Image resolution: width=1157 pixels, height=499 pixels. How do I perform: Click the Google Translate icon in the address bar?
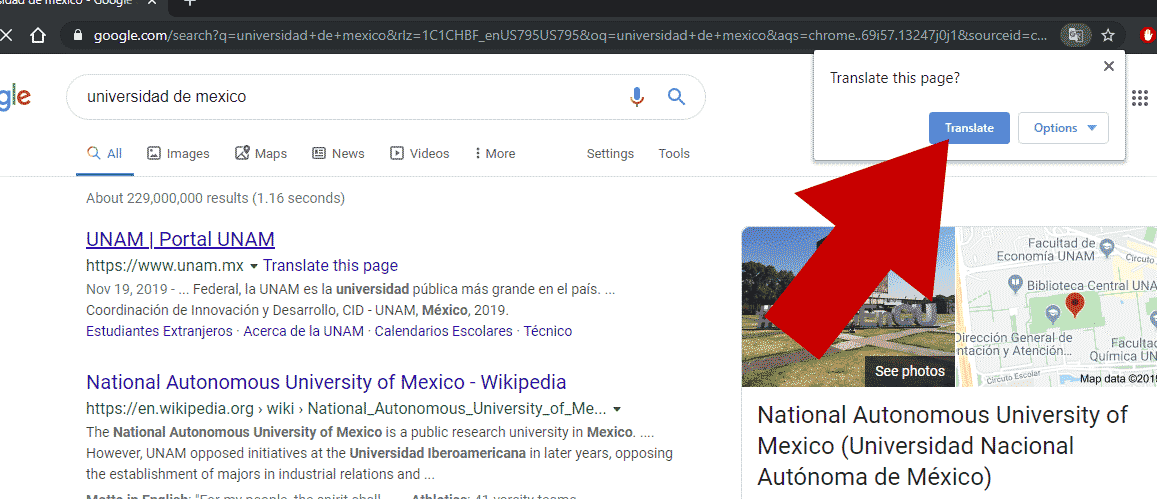click(x=1076, y=35)
